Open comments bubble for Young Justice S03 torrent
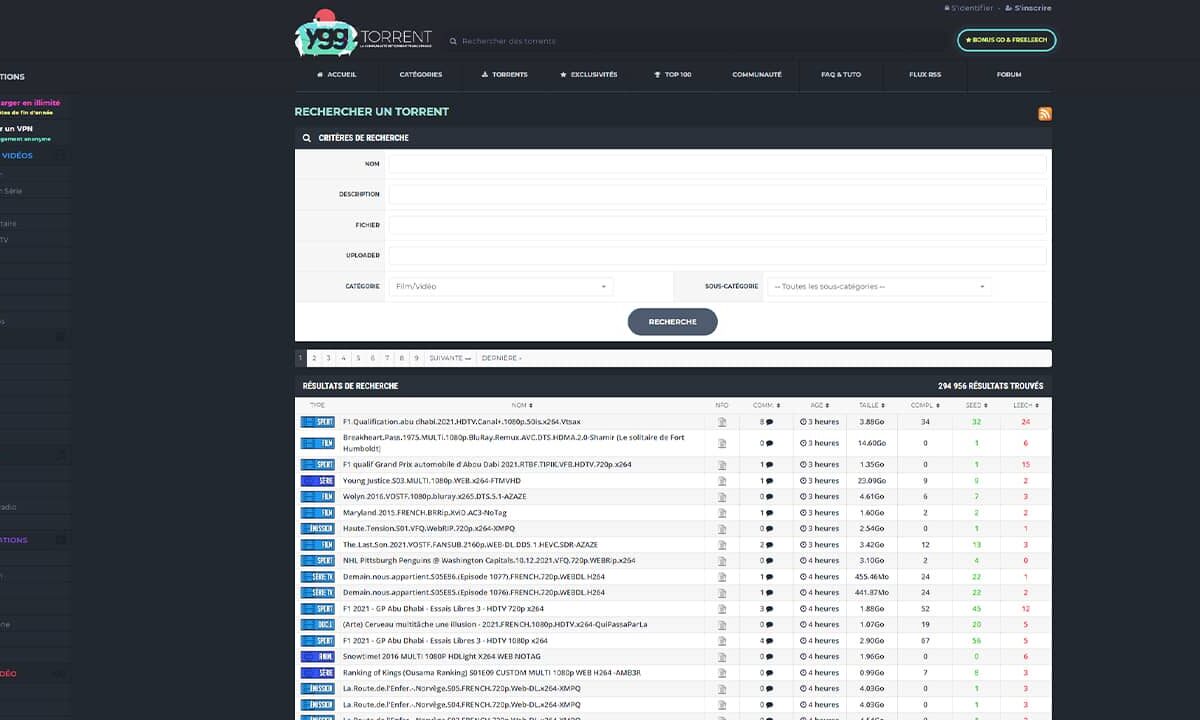The width and height of the screenshot is (1200, 720). point(770,480)
